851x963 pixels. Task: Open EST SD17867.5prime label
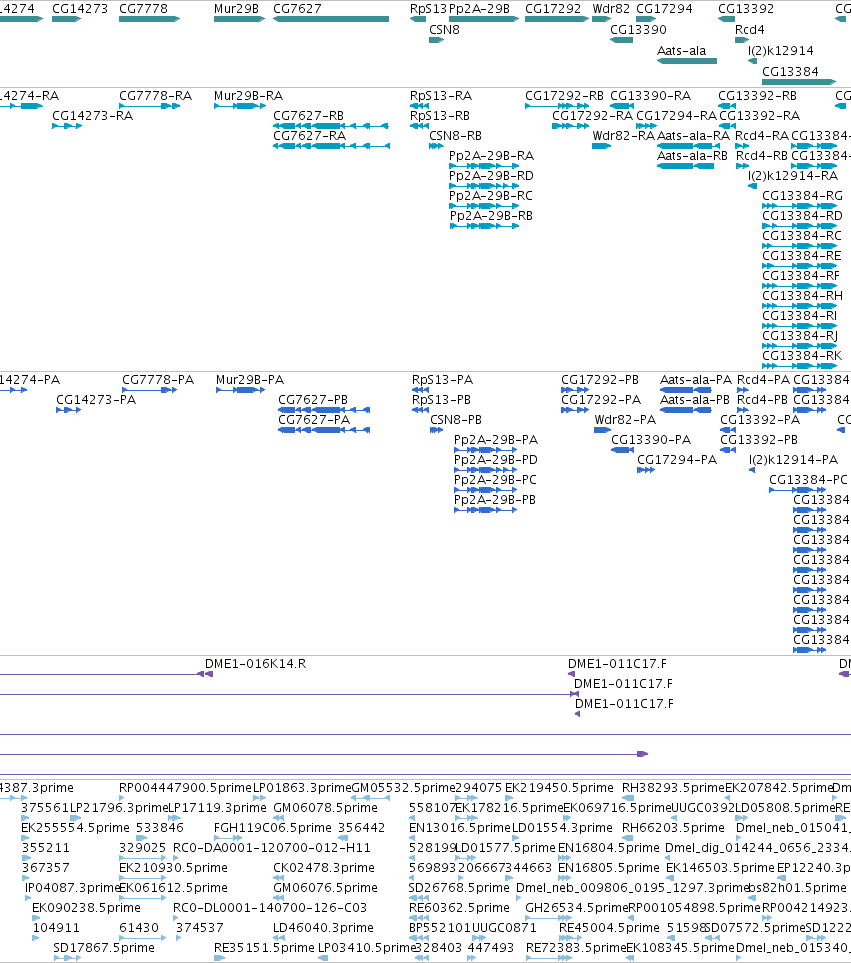(x=104, y=948)
